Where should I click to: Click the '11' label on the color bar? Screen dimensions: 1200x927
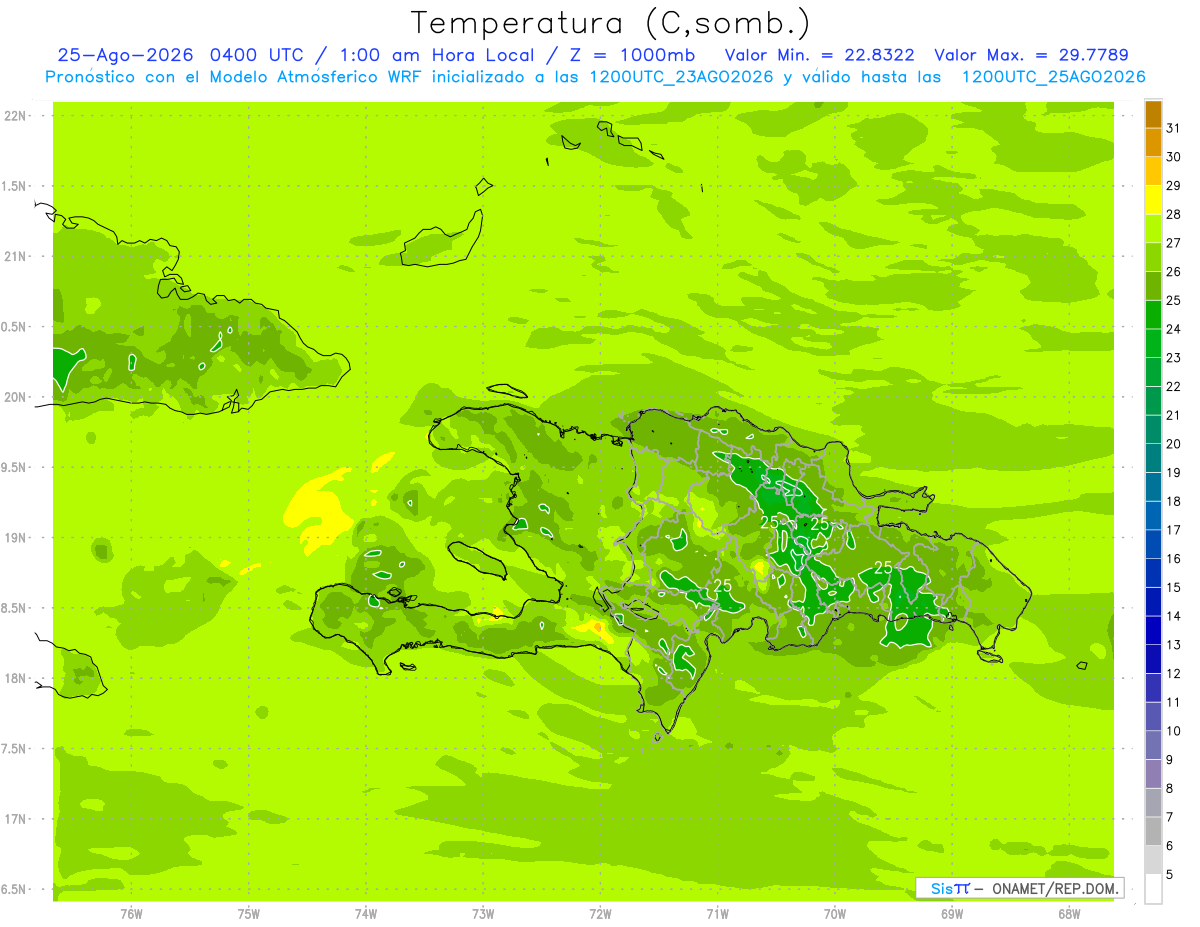(1174, 702)
